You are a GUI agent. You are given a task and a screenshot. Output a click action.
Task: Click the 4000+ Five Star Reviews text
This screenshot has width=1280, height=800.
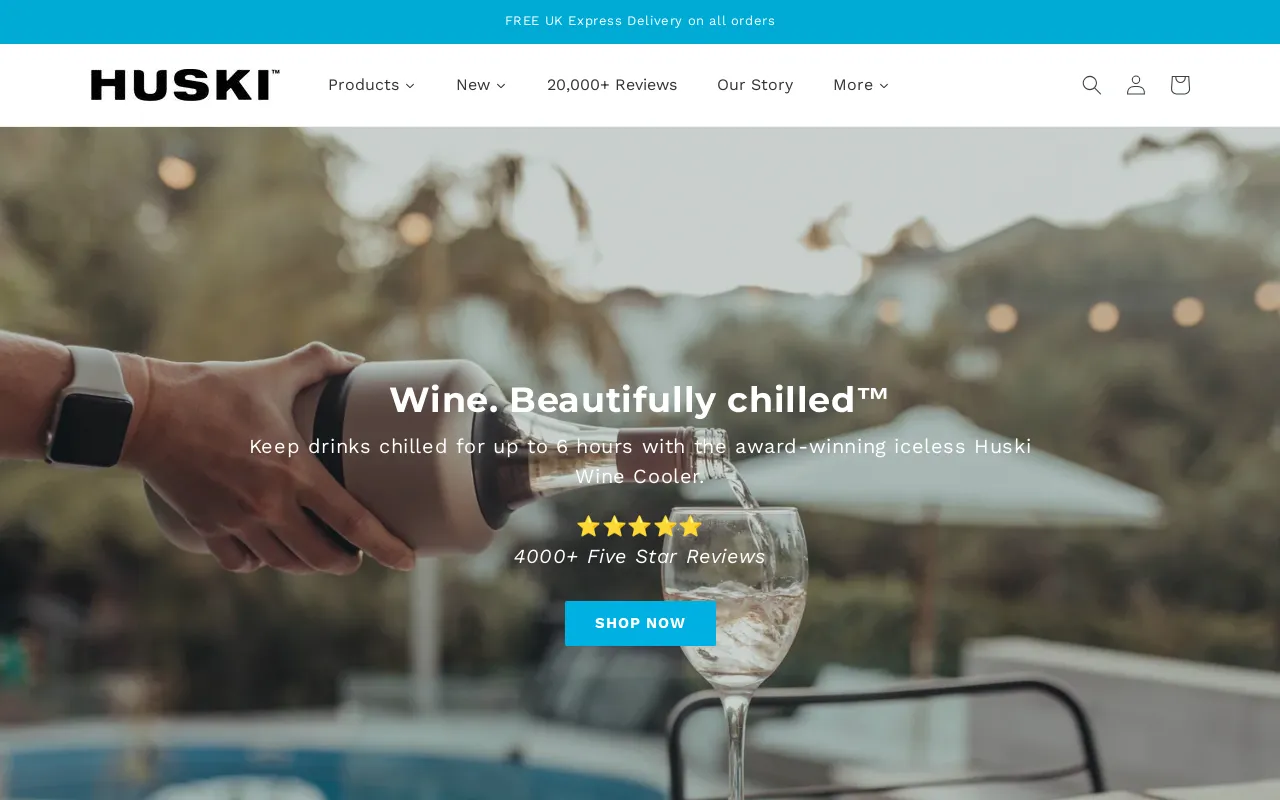[640, 557]
